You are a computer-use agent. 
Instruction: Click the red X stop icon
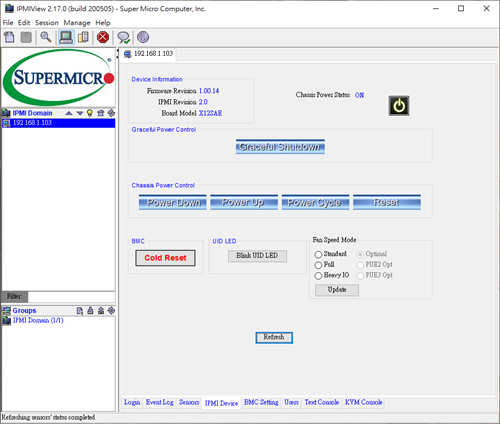[103, 37]
